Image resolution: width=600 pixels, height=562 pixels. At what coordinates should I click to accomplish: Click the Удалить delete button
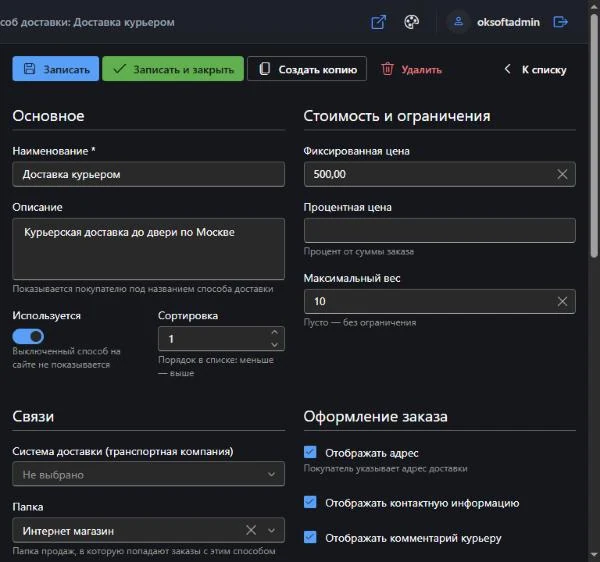(411, 69)
